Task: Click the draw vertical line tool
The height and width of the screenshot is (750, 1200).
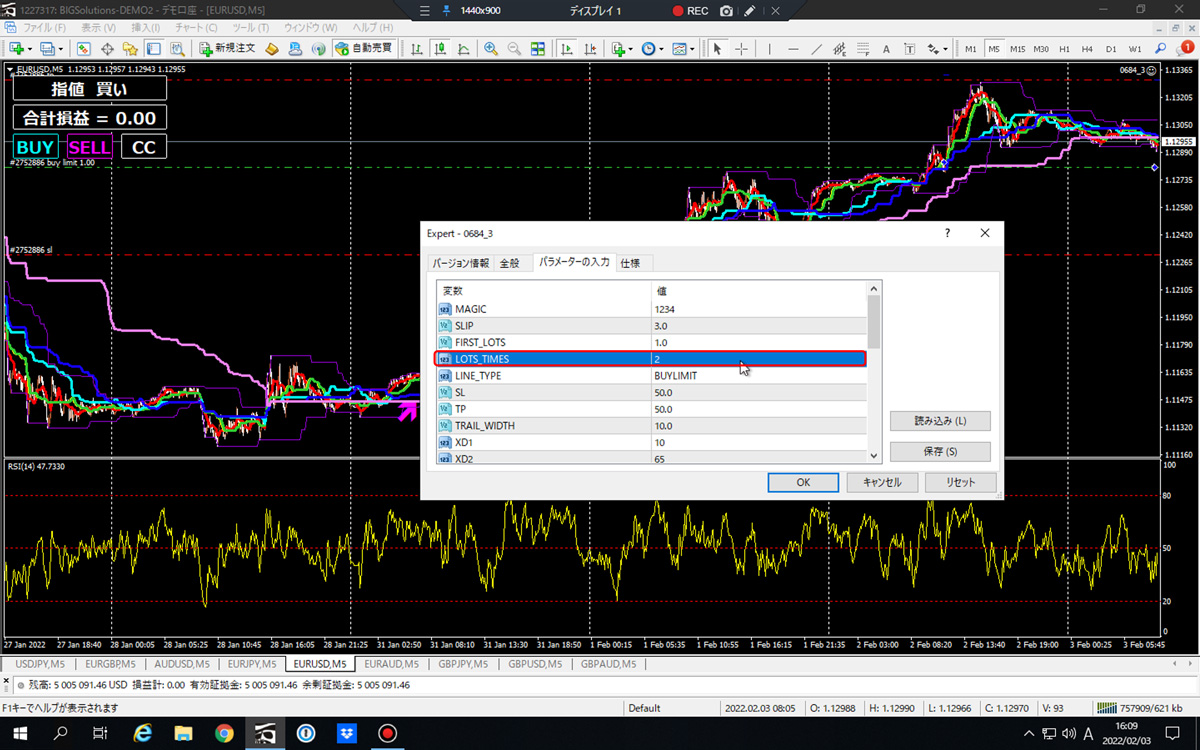Action: [769, 48]
